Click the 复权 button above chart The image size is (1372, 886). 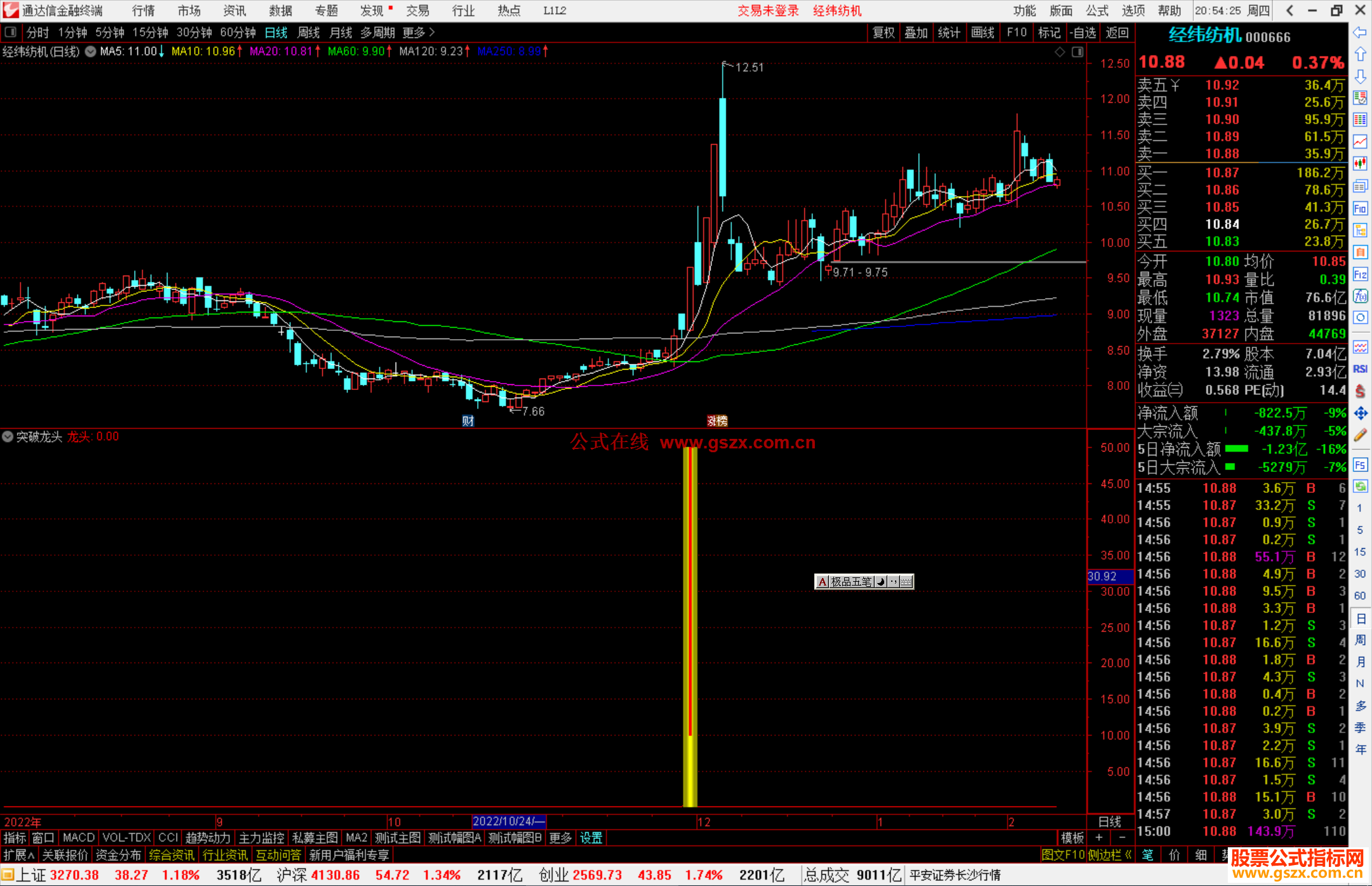click(883, 32)
